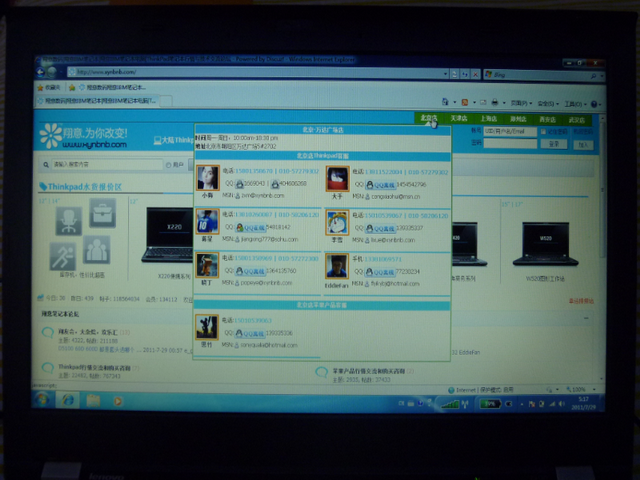
Task: Open Internet Explorer from the taskbar
Action: click(x=69, y=400)
